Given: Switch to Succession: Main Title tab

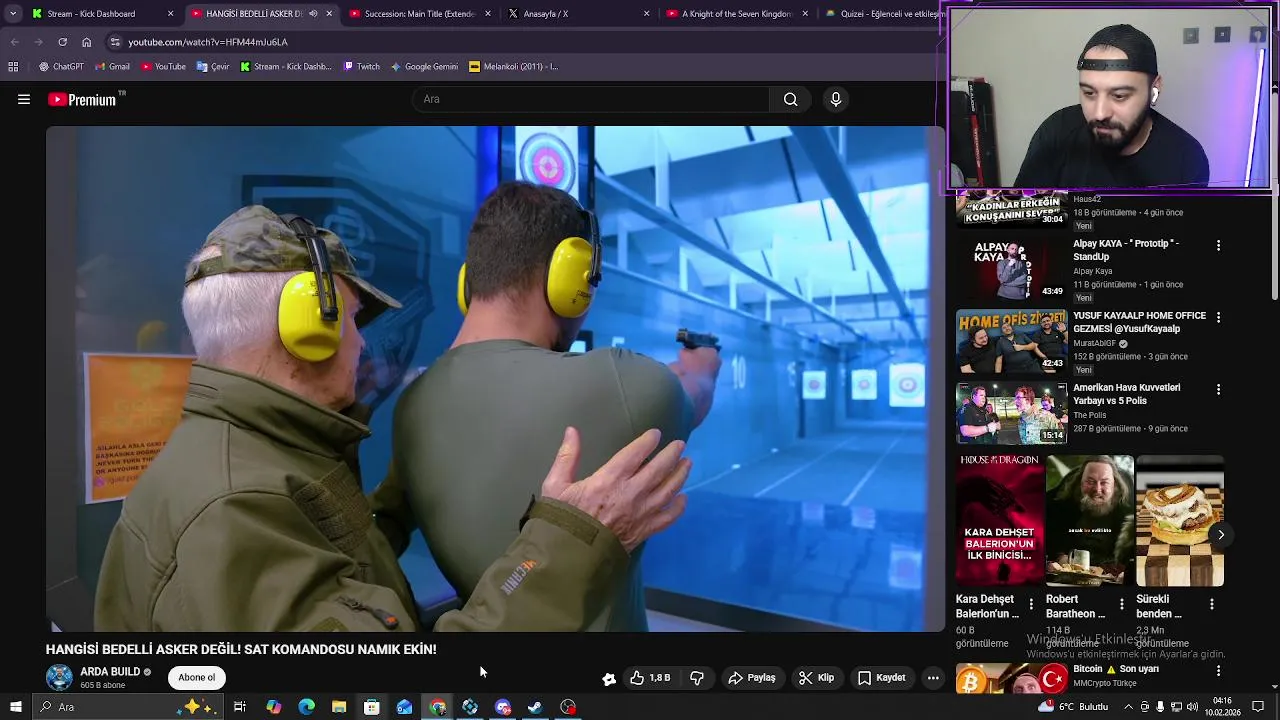Looking at the screenshot, I should 420,14.
